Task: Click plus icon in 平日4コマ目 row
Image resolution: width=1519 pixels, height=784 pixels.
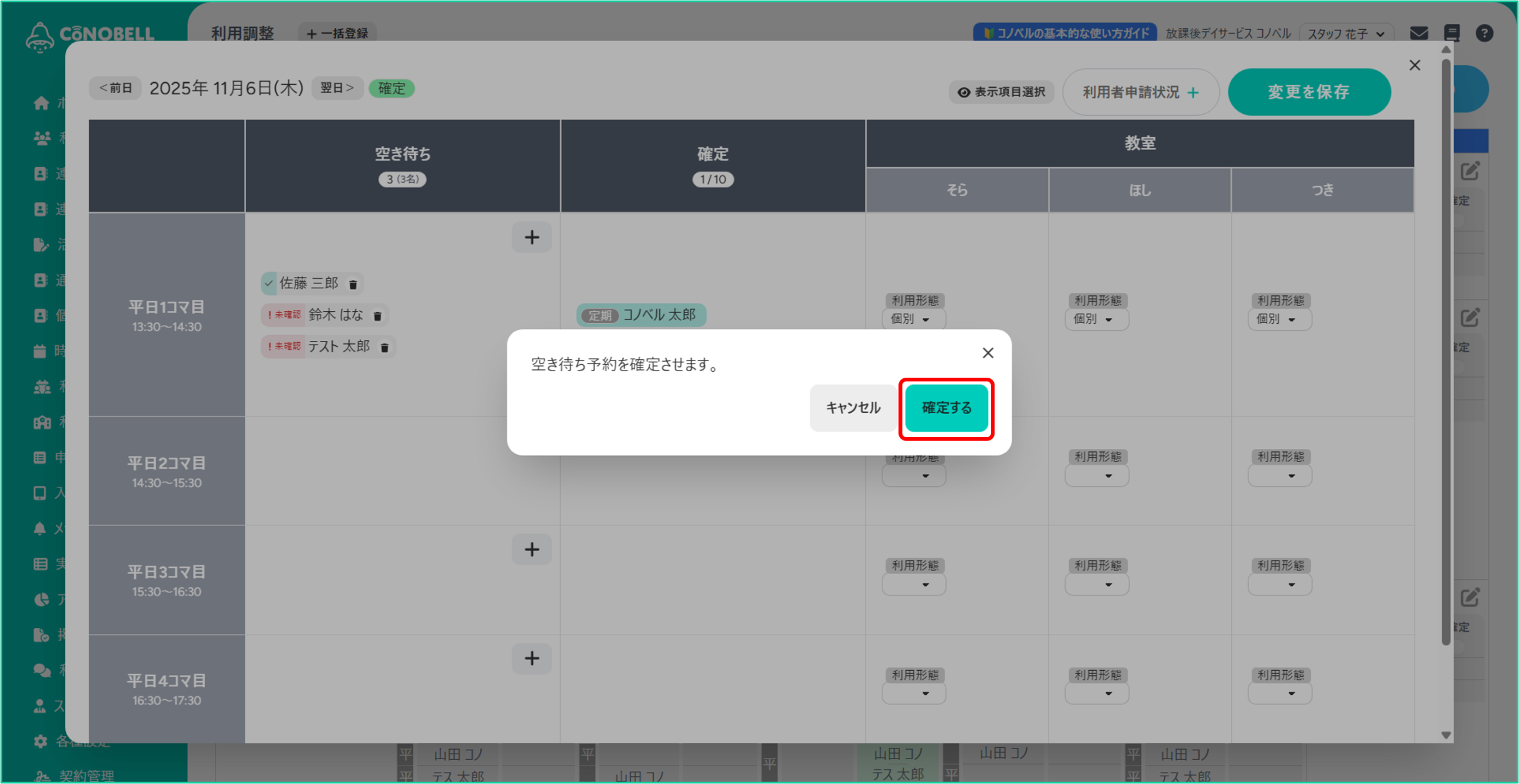Action: tap(532, 658)
